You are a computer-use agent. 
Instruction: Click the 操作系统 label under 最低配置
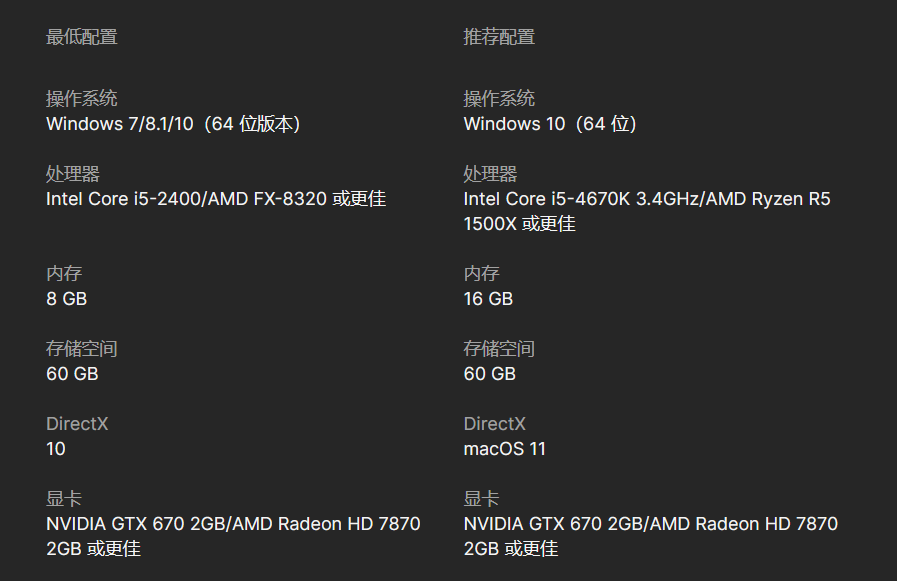82,99
